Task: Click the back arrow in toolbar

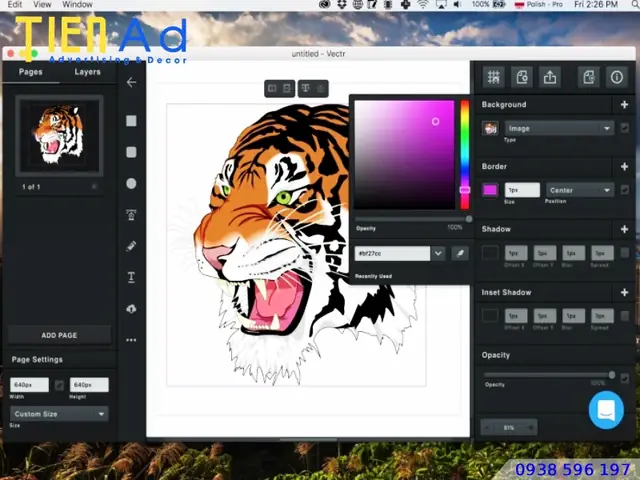Action: [x=131, y=82]
